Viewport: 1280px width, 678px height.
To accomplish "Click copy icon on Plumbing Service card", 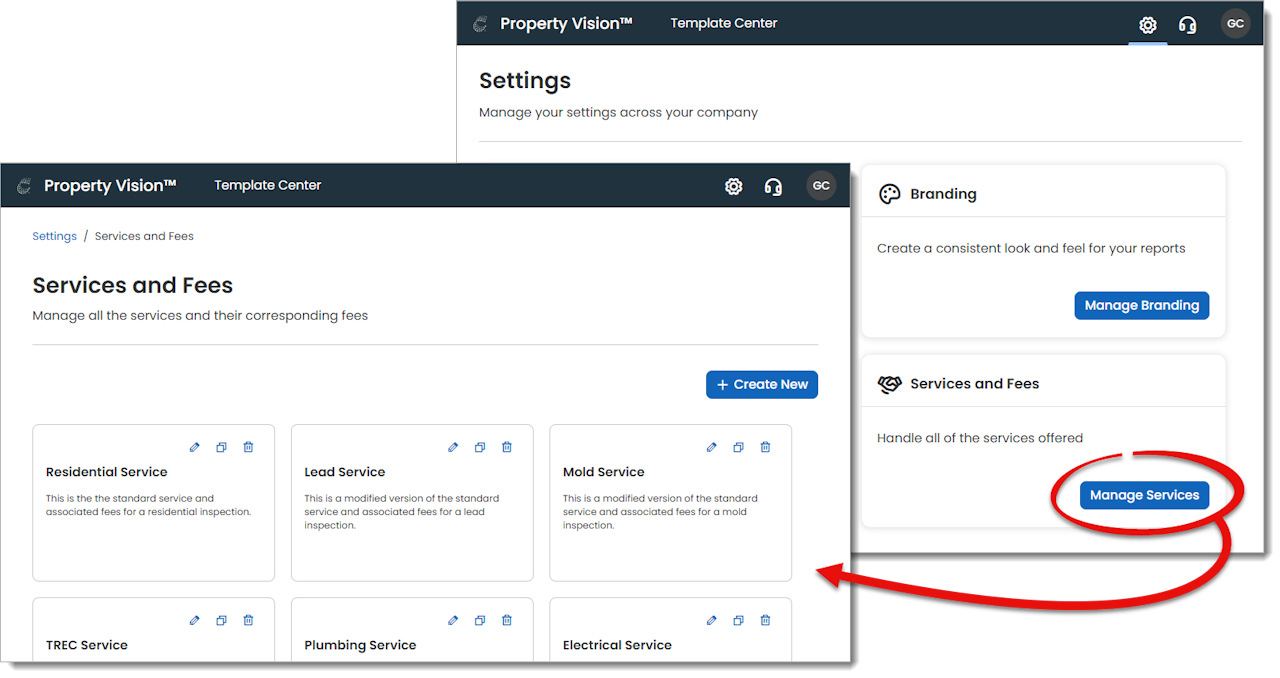I will (480, 620).
